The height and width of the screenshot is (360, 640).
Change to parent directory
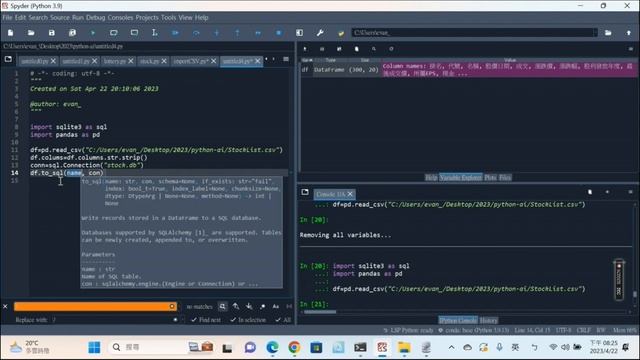click(x=629, y=33)
